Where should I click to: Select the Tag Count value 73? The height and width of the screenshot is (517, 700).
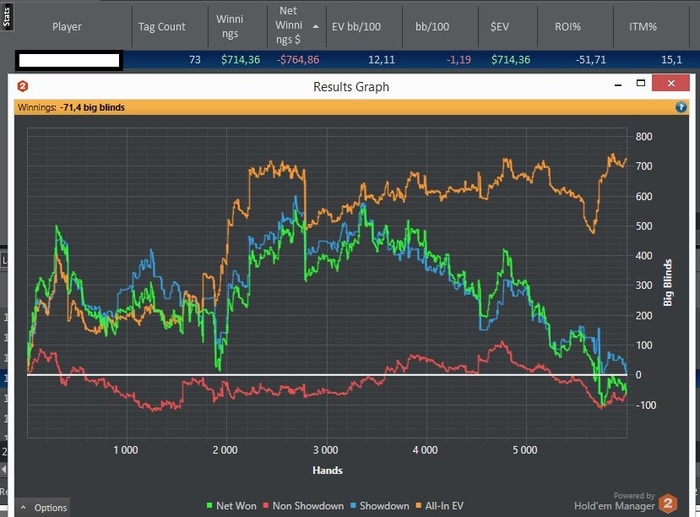coord(195,59)
